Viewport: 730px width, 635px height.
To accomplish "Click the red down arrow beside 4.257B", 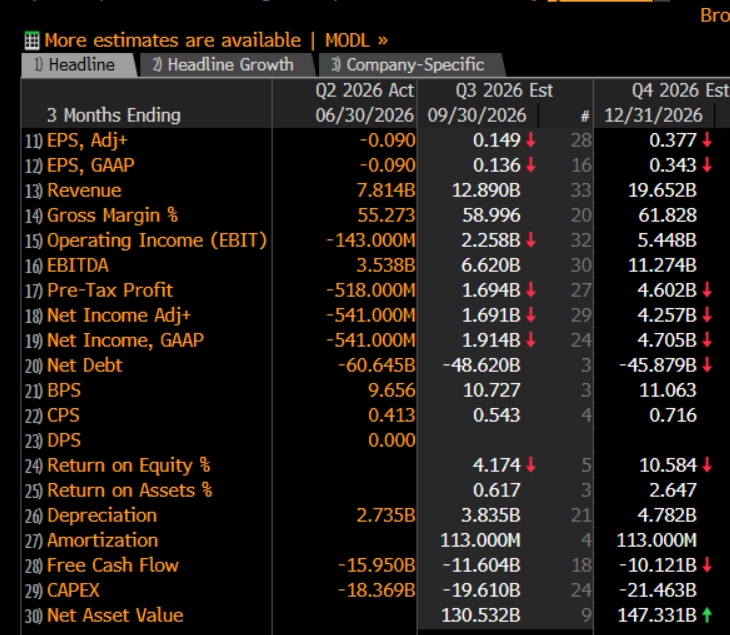I will pos(707,316).
